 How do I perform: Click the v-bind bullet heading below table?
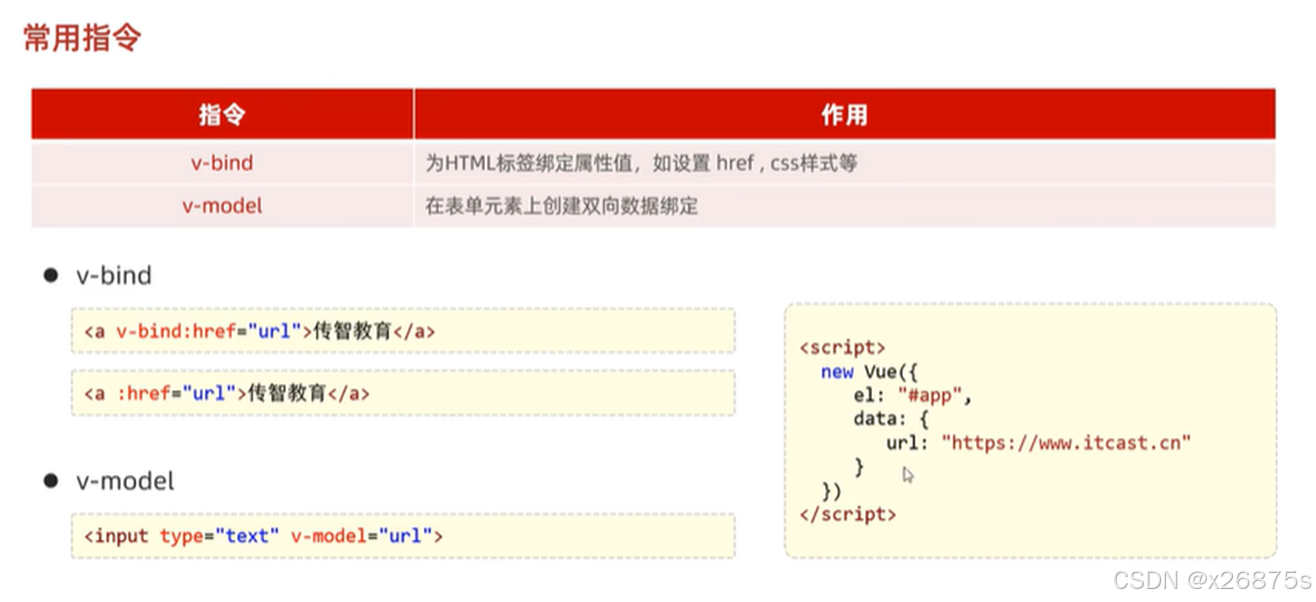[x=113, y=275]
